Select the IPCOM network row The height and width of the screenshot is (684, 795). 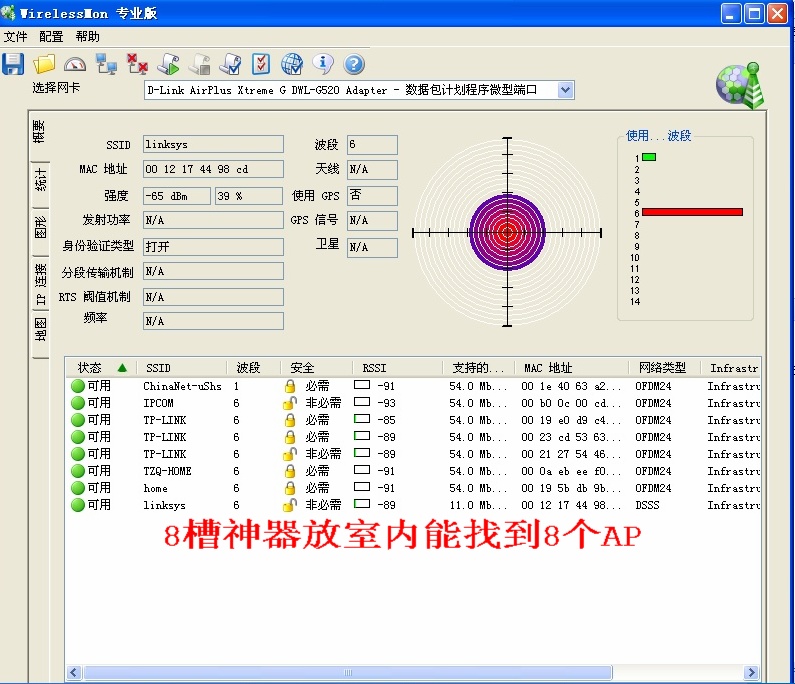(413, 403)
